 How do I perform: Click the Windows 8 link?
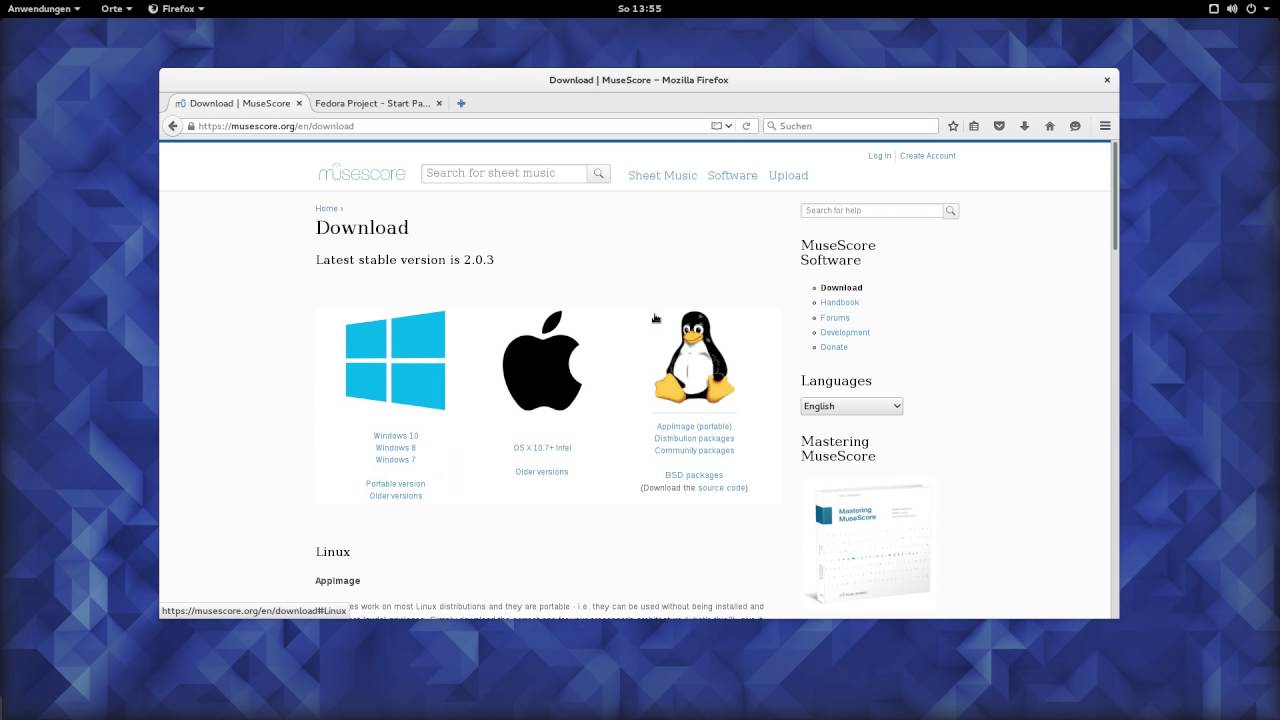396,448
